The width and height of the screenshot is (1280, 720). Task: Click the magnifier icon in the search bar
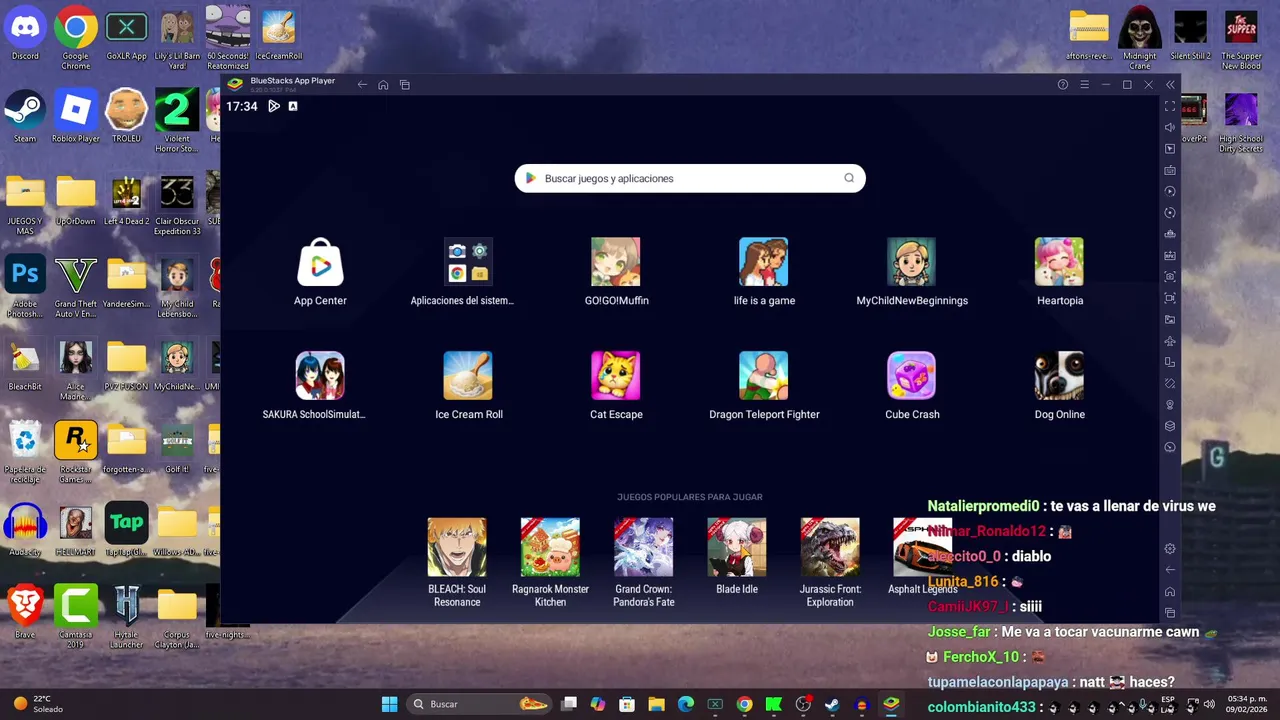(849, 178)
